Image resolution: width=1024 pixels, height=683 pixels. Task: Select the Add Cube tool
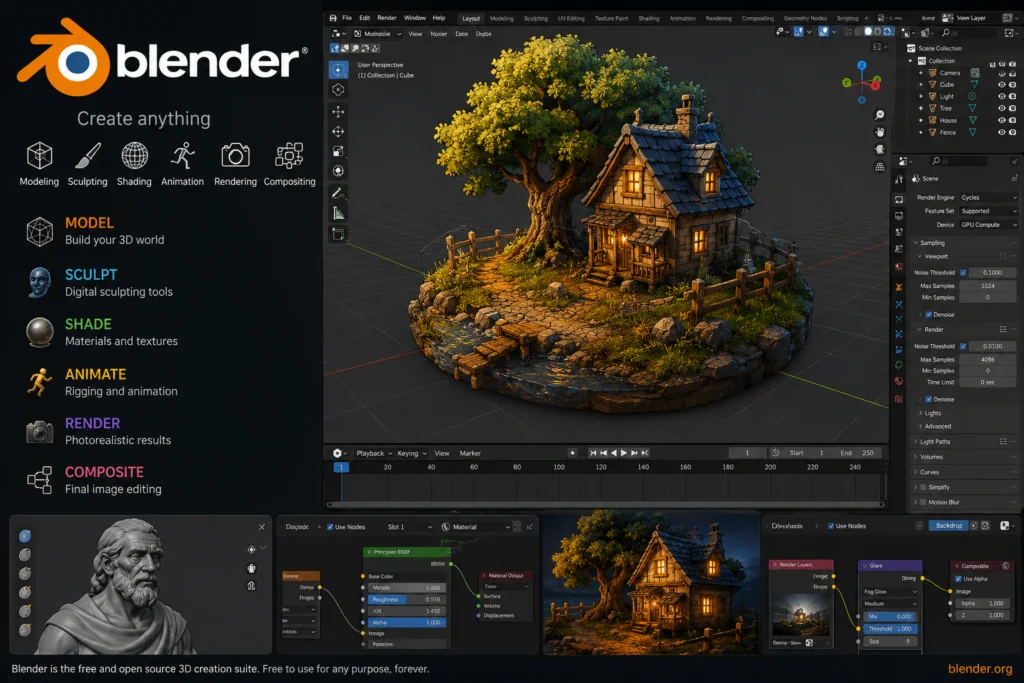(338, 234)
